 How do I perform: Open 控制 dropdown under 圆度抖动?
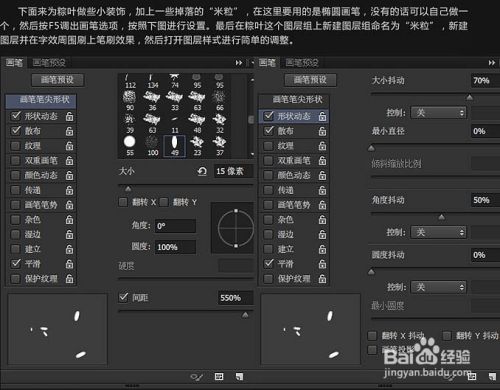click(x=438, y=287)
